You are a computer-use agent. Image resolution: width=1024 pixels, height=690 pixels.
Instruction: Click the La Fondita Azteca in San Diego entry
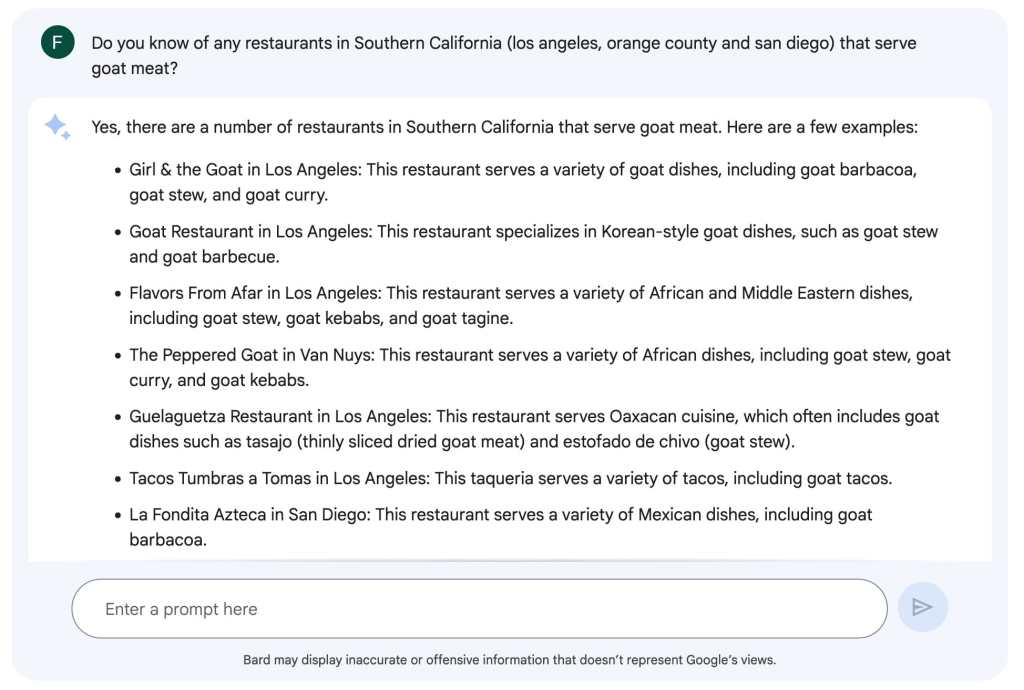tap(500, 527)
